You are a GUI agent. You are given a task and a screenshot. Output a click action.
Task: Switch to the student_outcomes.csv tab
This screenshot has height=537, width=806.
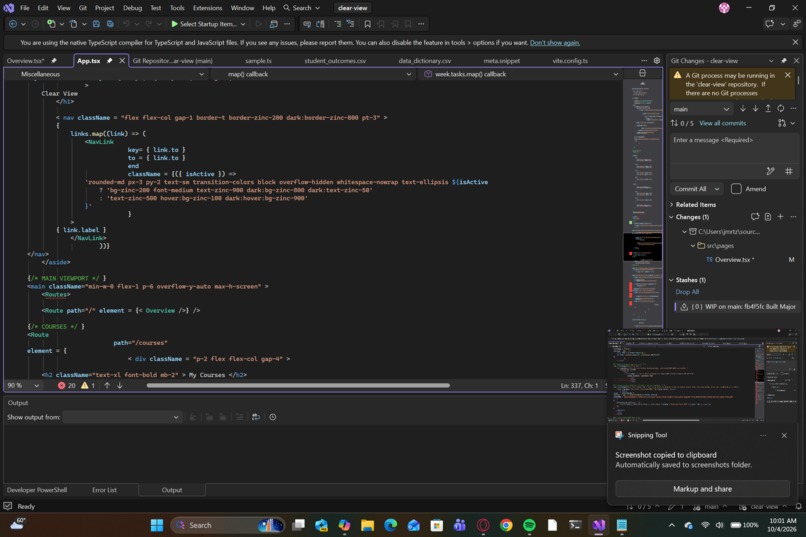[335, 61]
